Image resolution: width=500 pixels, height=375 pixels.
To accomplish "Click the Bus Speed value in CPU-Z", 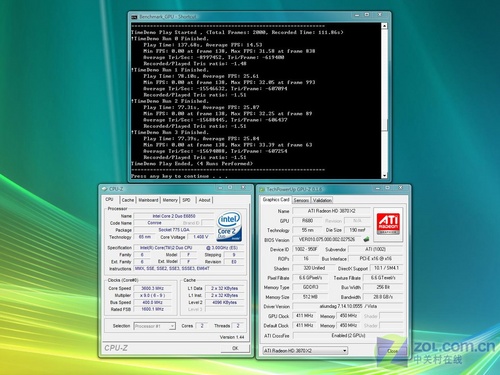I will pos(152,302).
